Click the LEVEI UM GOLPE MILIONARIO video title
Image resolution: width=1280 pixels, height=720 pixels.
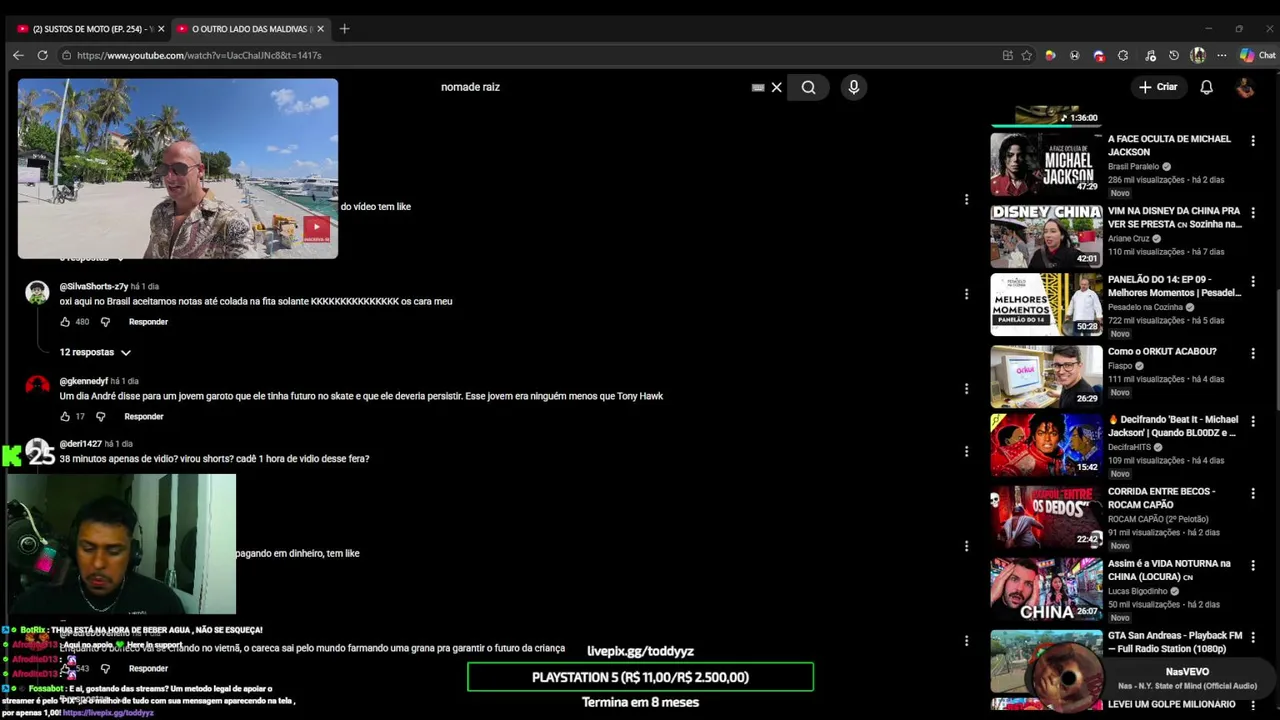1172,705
